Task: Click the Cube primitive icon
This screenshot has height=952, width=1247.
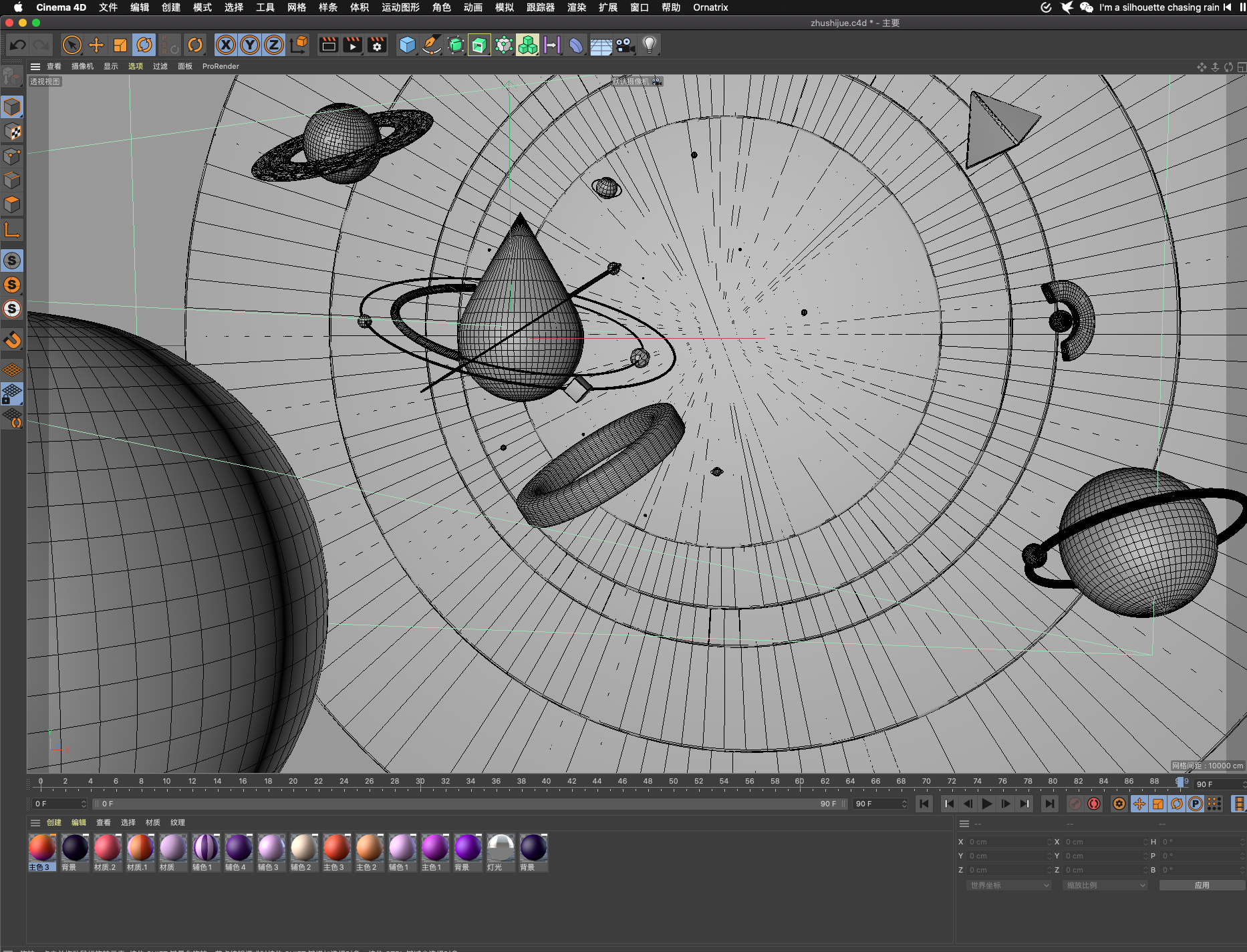Action: click(407, 45)
